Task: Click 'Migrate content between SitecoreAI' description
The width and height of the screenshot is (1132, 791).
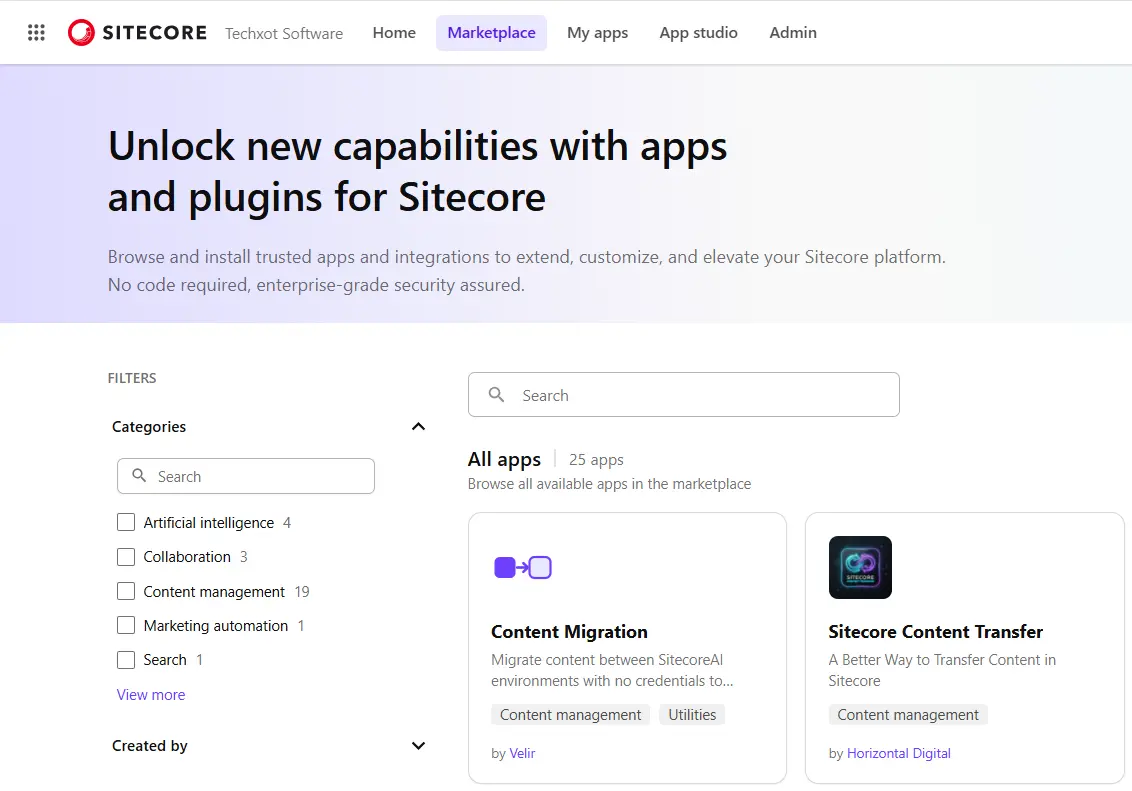Action: pos(612,670)
